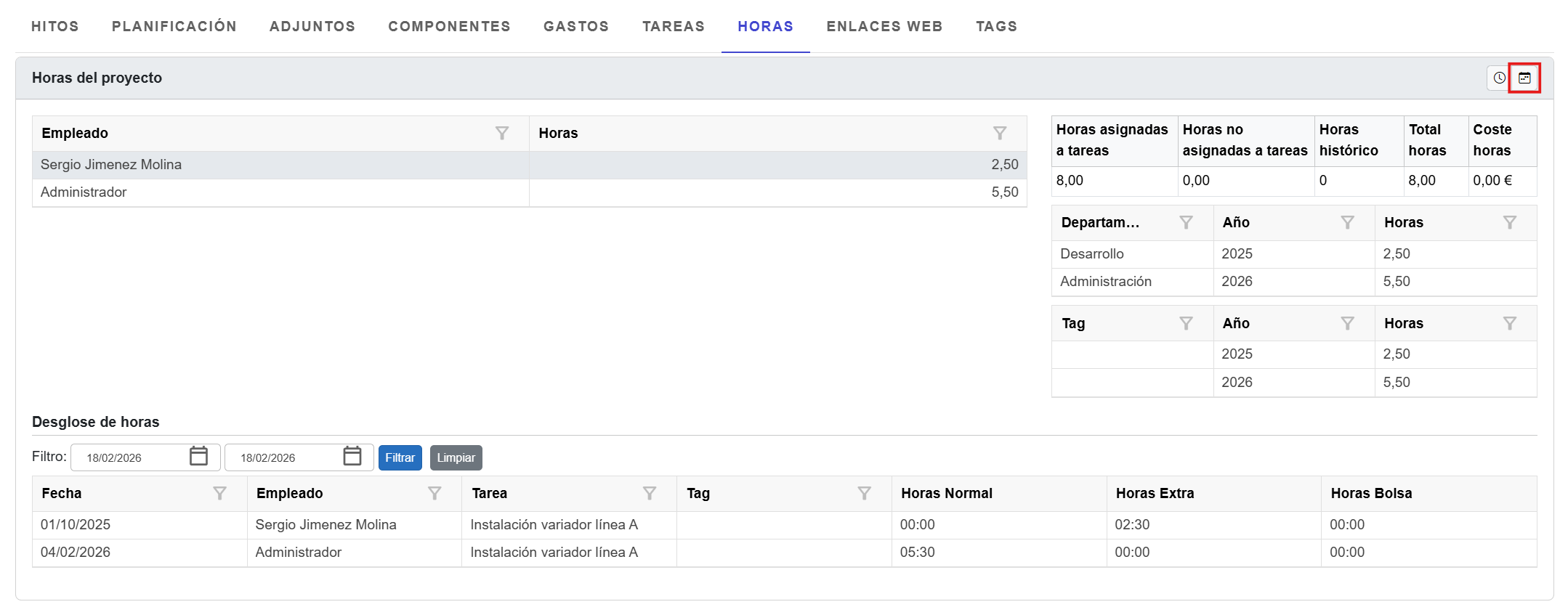Open filter for Empleado column in top table

click(501, 133)
